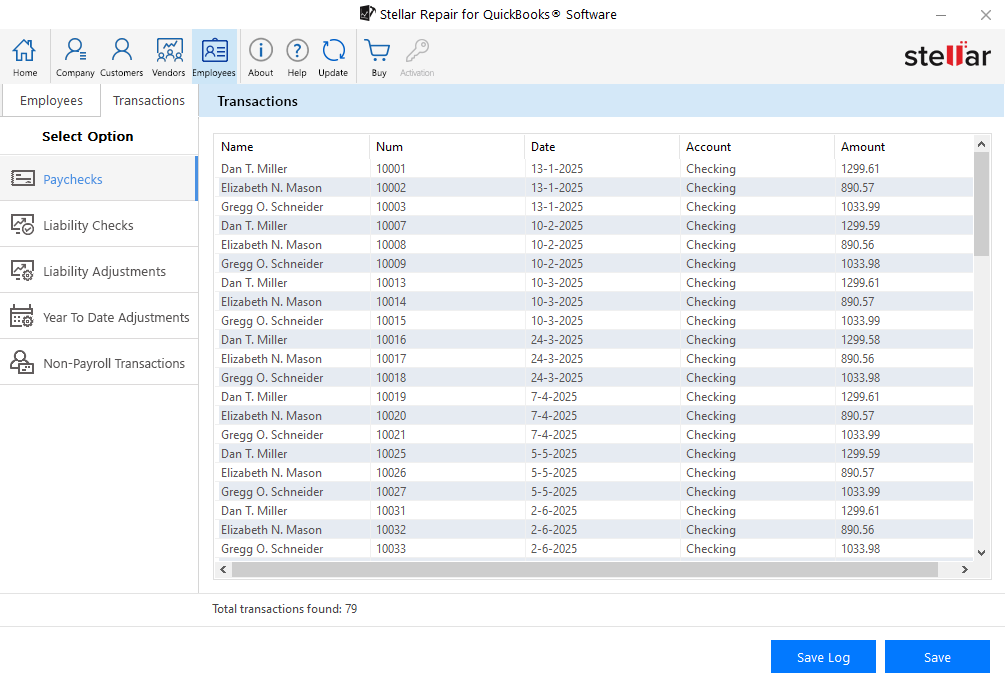The image size is (1005, 686).
Task: Click check number 10018
Action: tap(391, 378)
